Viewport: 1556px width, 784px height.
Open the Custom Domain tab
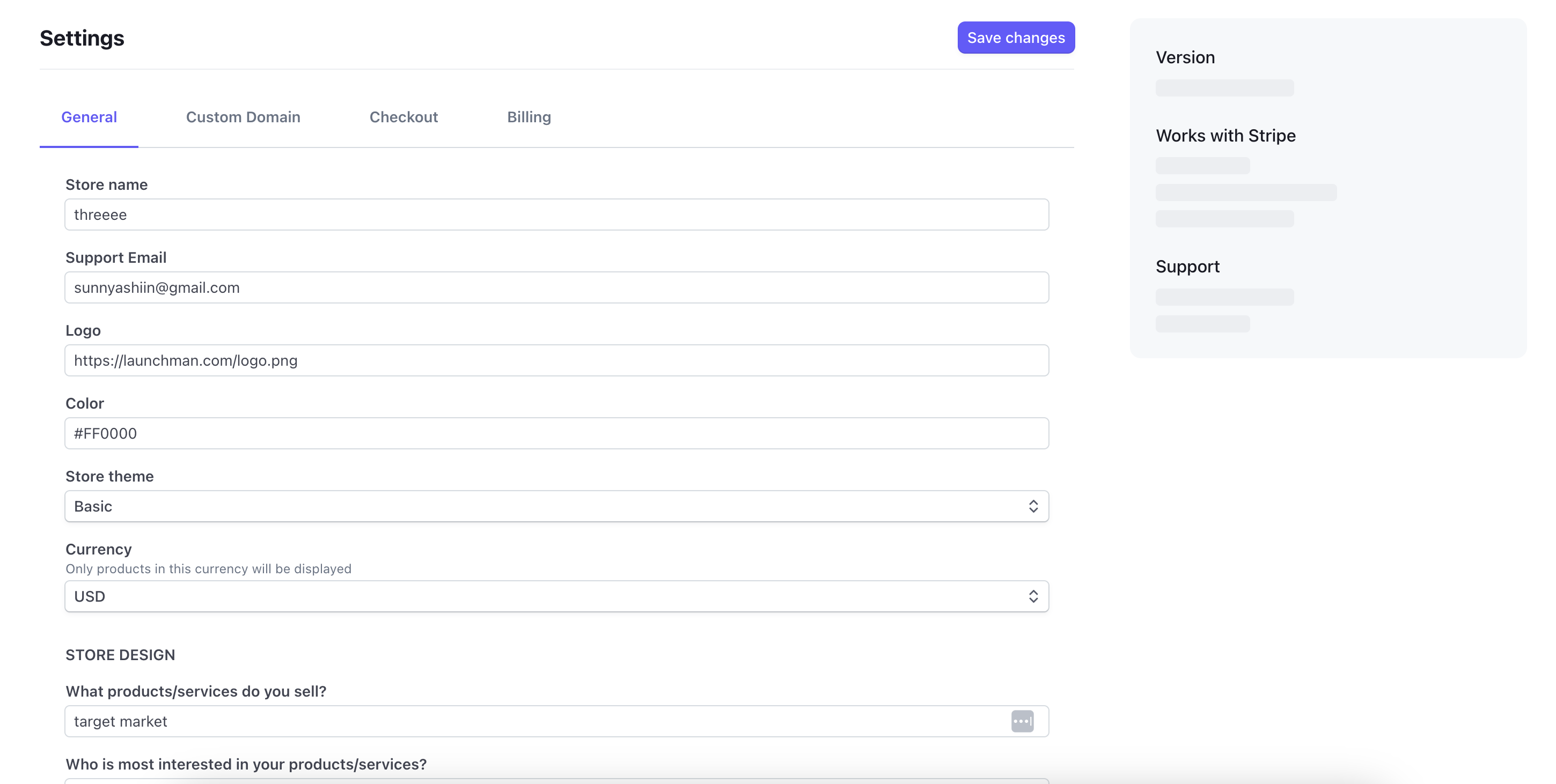pos(243,117)
